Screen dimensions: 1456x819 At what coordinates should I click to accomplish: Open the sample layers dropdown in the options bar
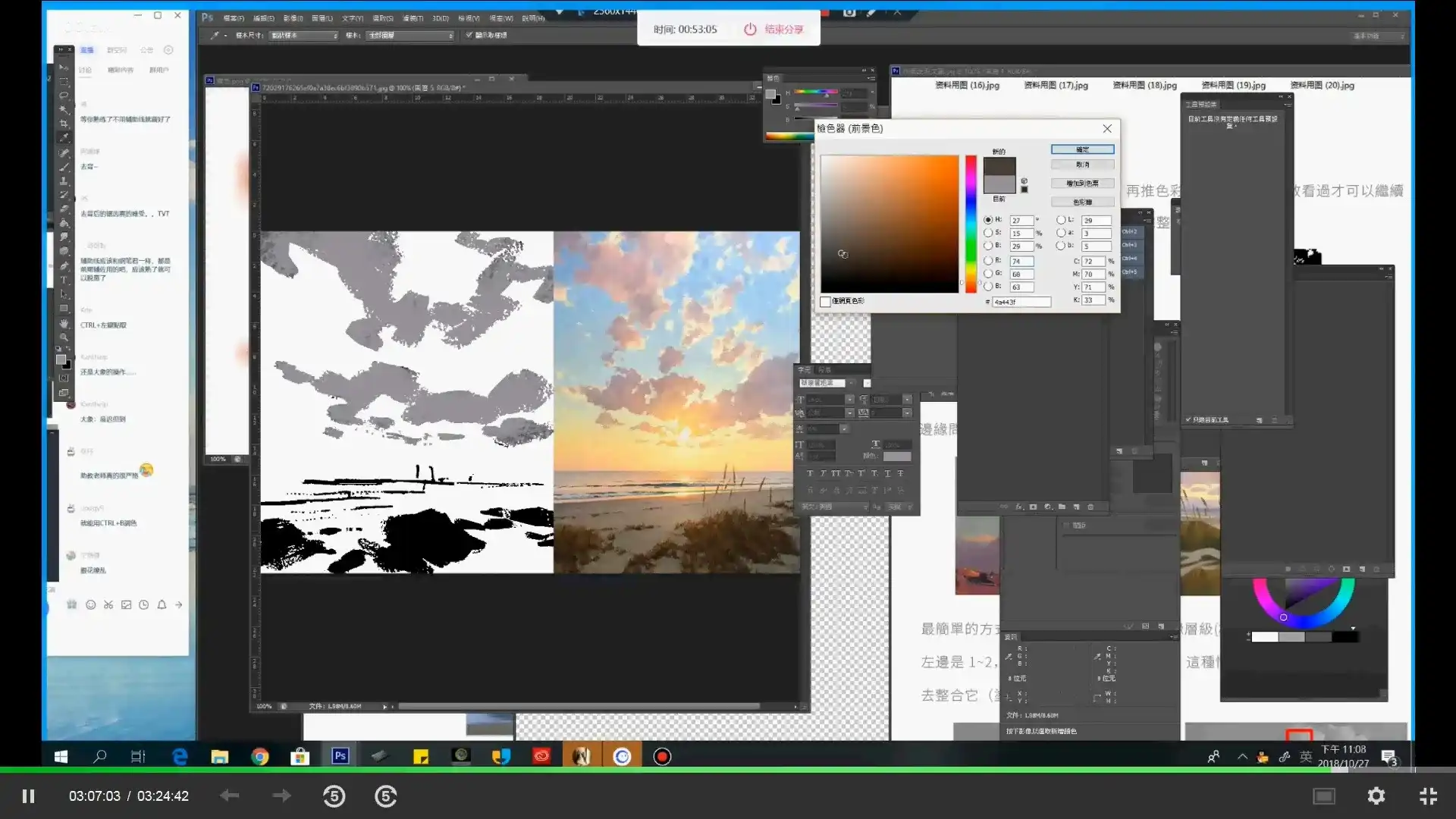point(409,36)
